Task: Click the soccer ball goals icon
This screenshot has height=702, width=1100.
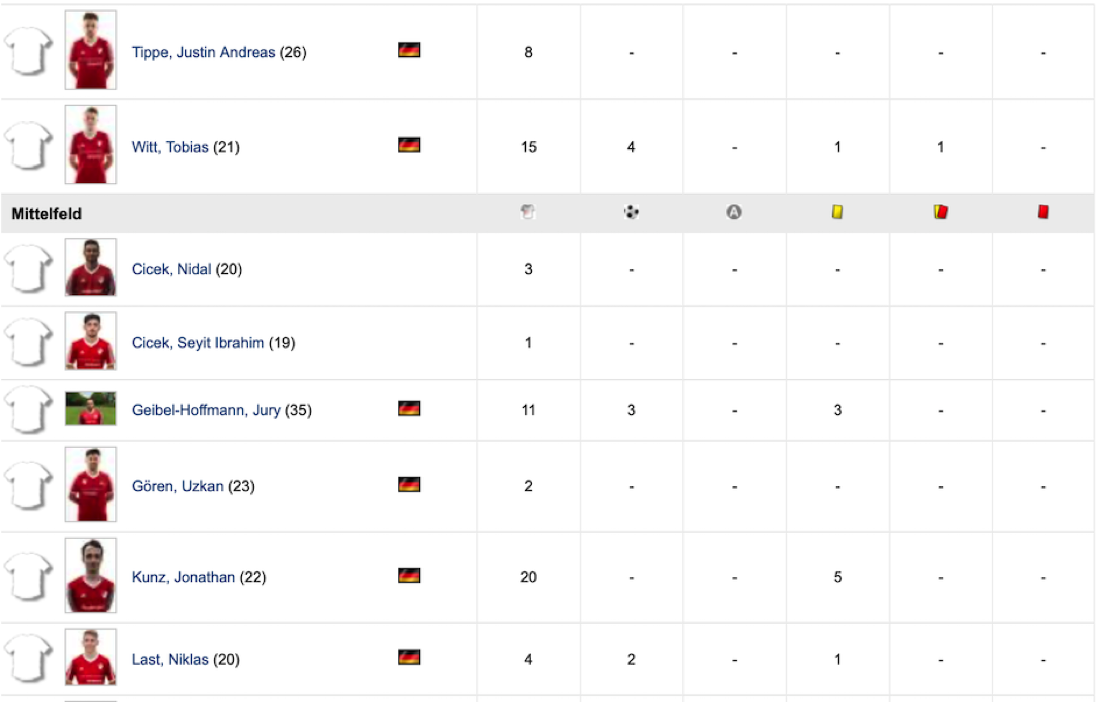Action: pos(631,212)
